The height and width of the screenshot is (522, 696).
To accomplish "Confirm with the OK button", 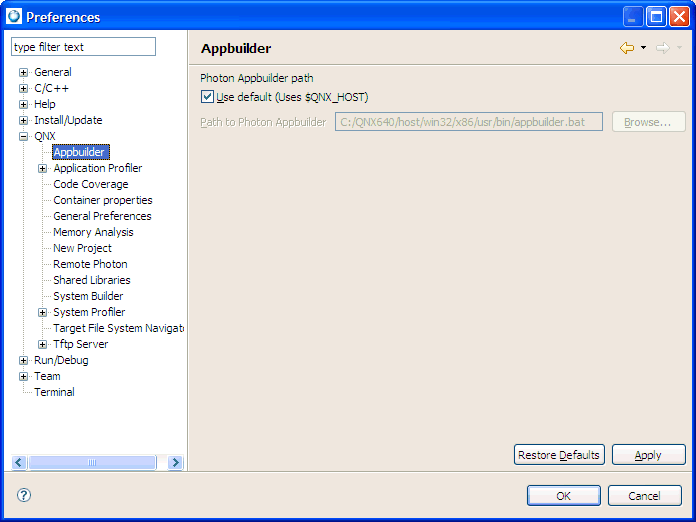I will (x=563, y=496).
